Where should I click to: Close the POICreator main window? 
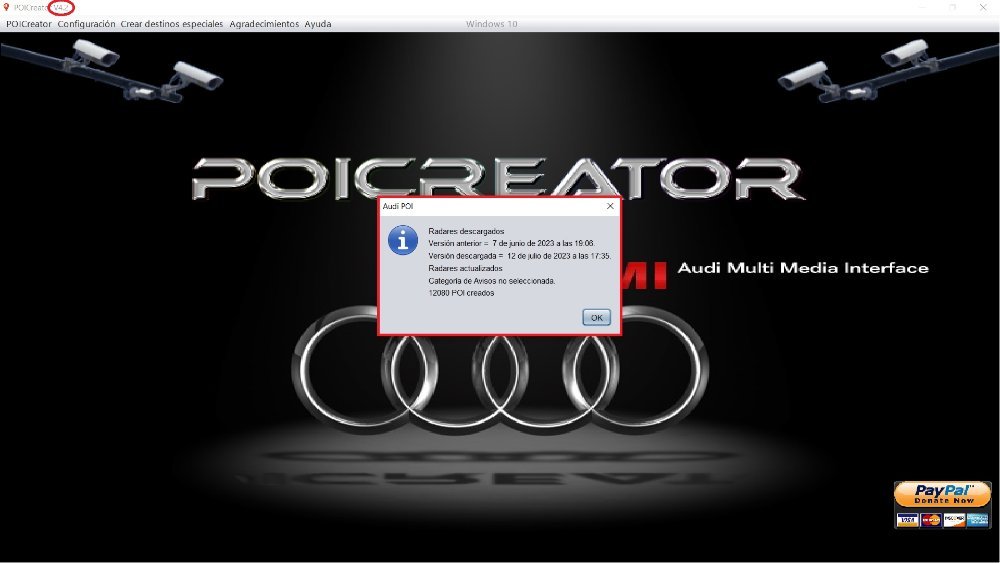click(983, 8)
